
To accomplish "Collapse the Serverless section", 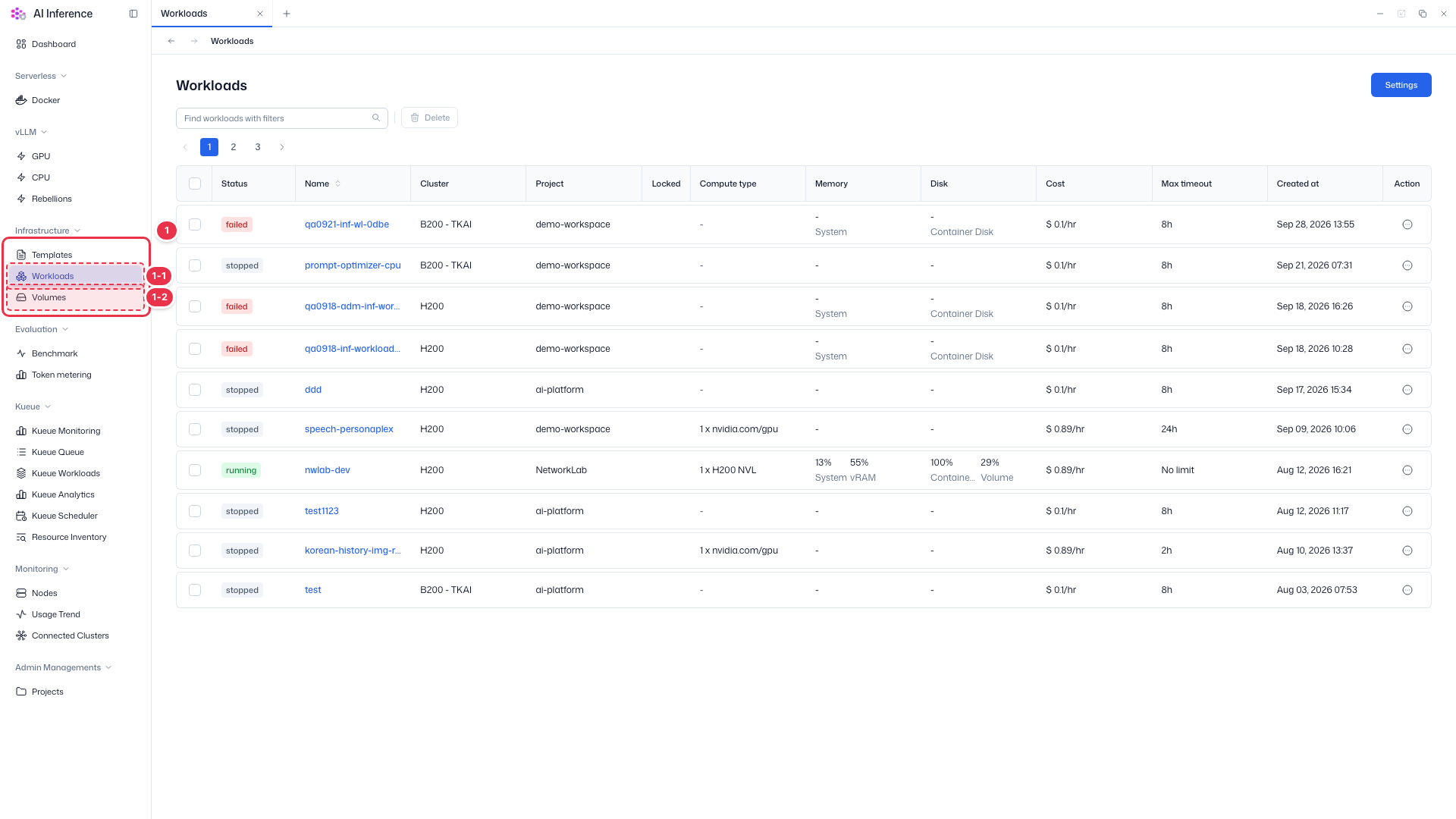I will pyautogui.click(x=41, y=76).
